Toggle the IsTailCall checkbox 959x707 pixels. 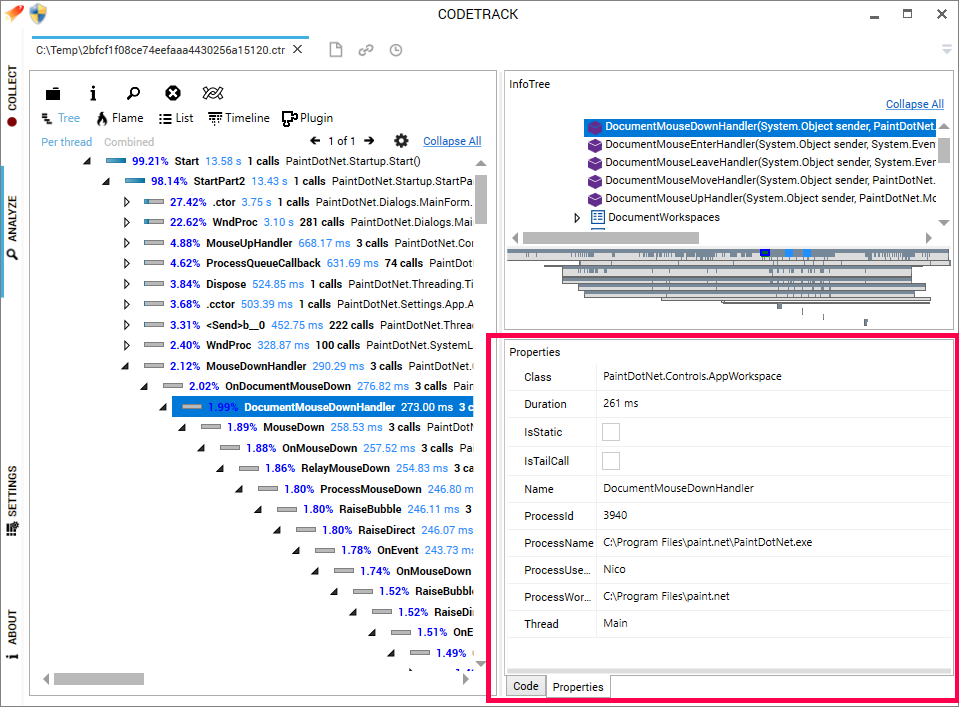click(610, 461)
